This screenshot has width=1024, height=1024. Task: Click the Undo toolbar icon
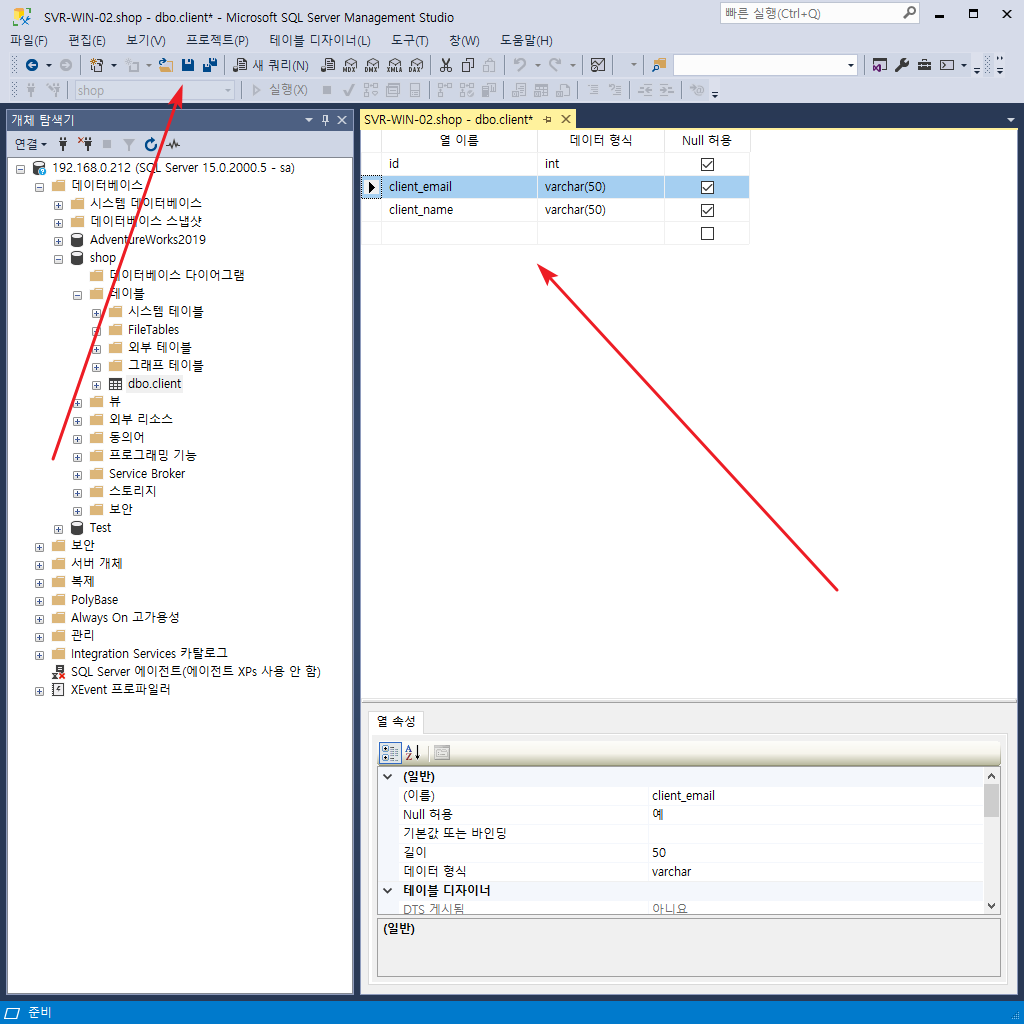pos(520,65)
